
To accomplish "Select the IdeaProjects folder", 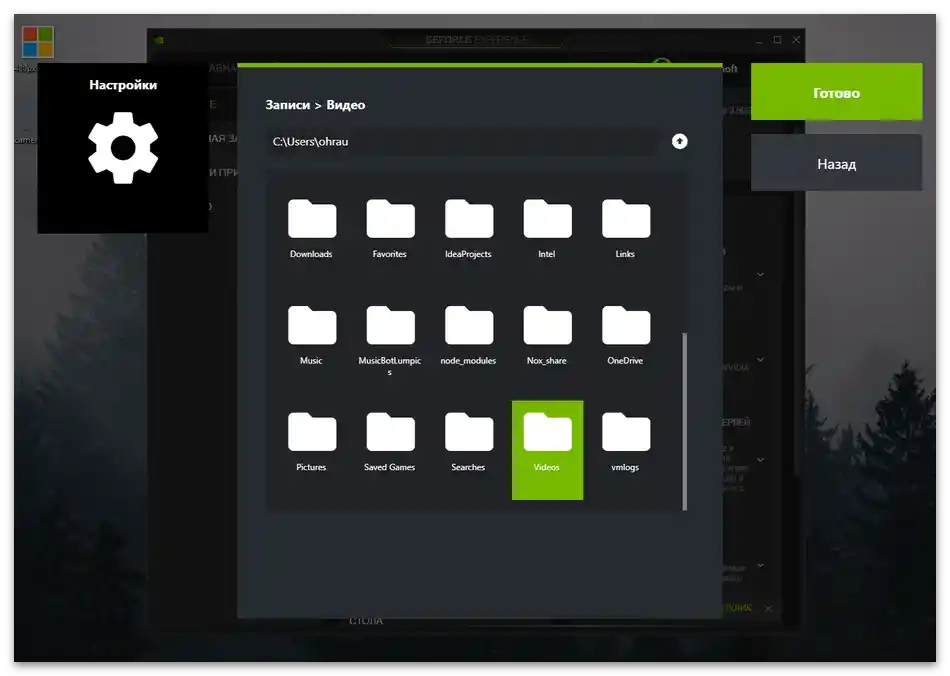I will (468, 229).
